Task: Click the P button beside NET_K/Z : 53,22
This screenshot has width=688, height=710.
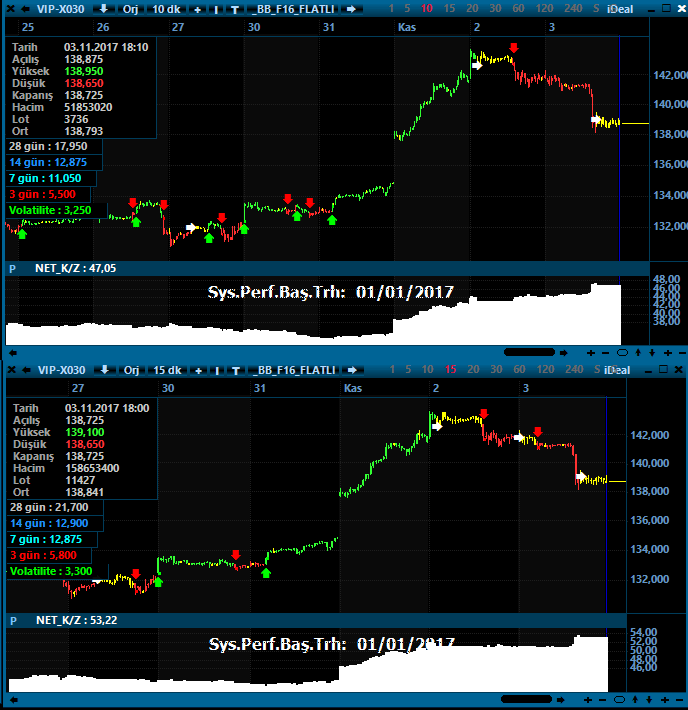Action: (x=14, y=621)
